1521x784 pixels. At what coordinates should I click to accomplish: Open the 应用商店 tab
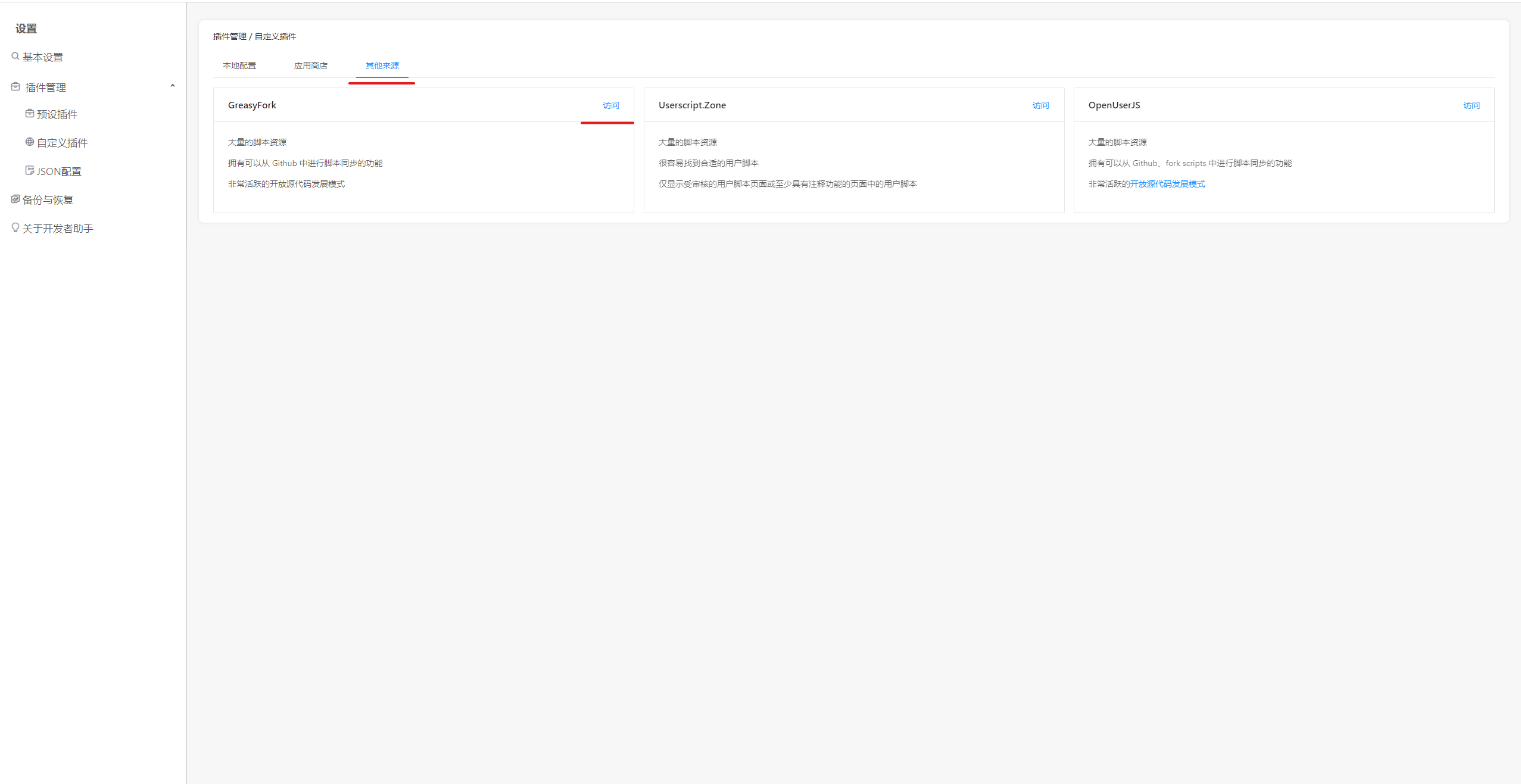(x=311, y=65)
